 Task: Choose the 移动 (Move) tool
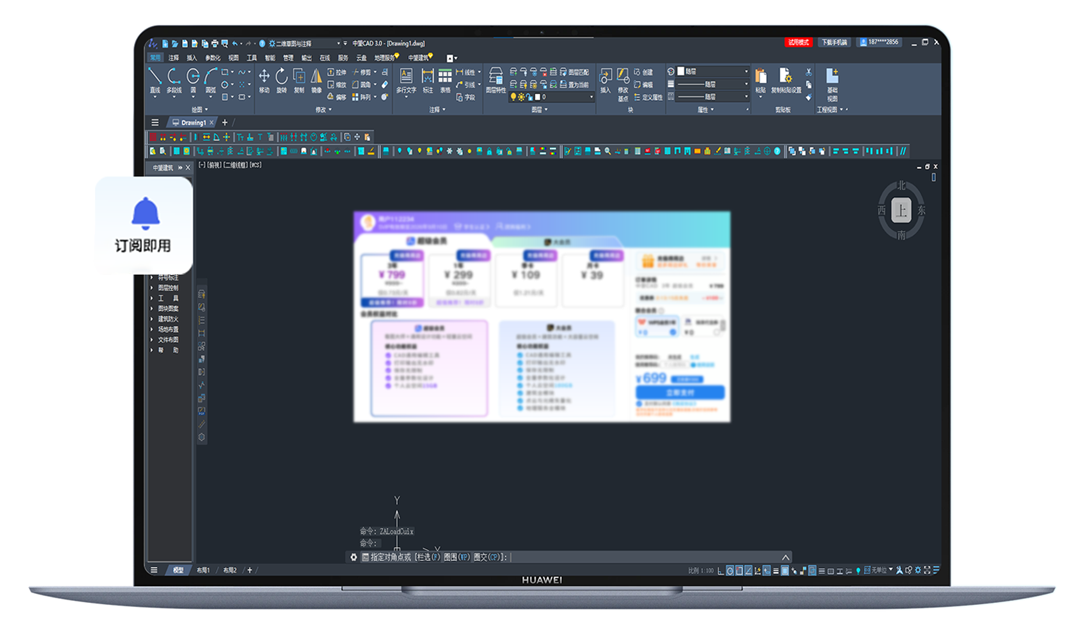264,80
